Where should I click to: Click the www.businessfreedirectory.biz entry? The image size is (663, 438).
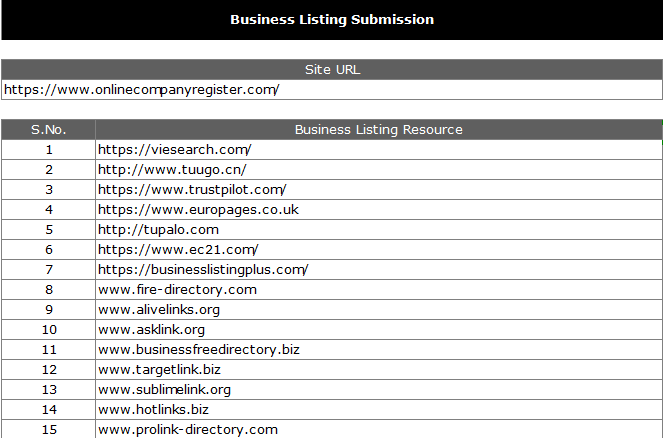pyautogui.click(x=199, y=350)
